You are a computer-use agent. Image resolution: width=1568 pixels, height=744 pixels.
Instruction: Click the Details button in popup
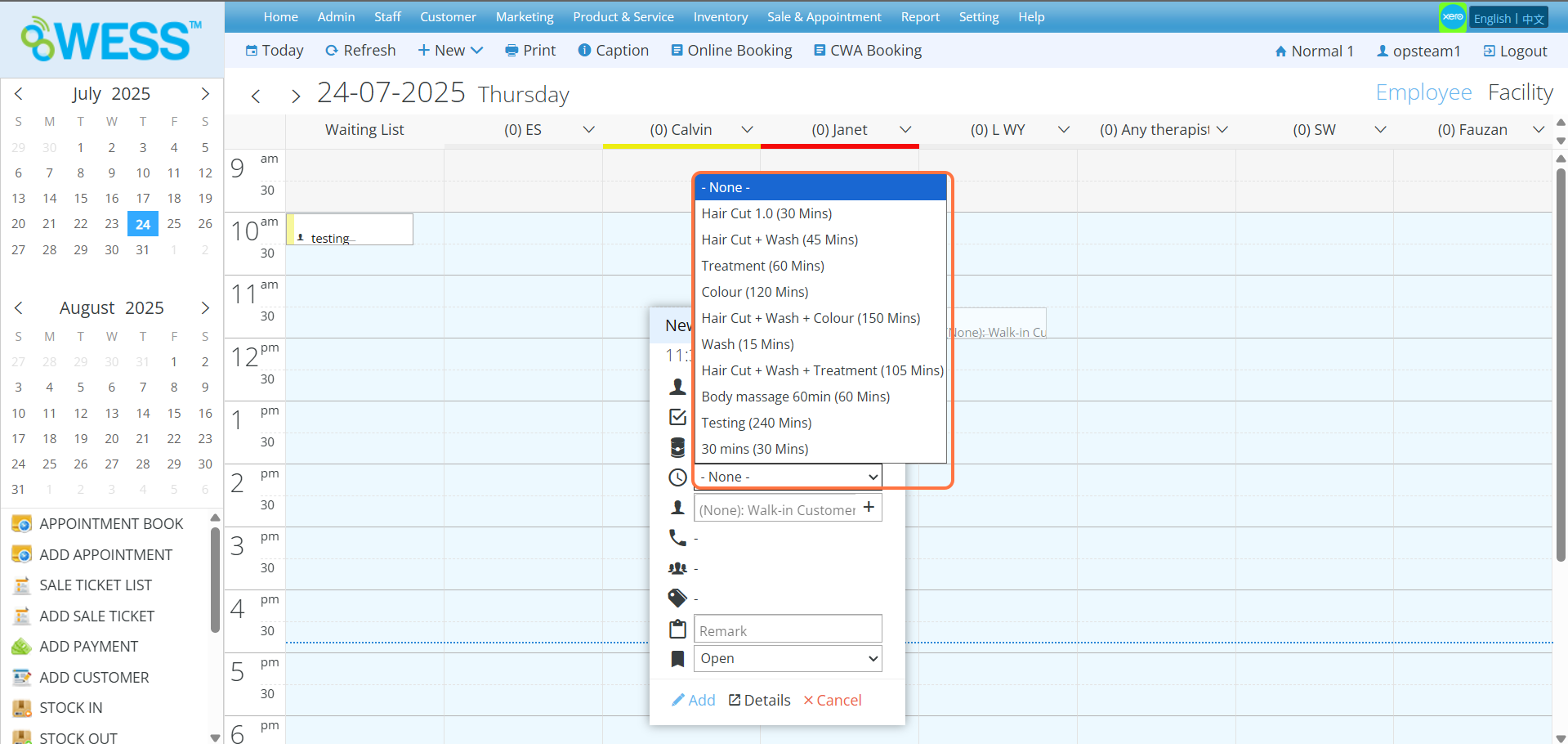(759, 700)
